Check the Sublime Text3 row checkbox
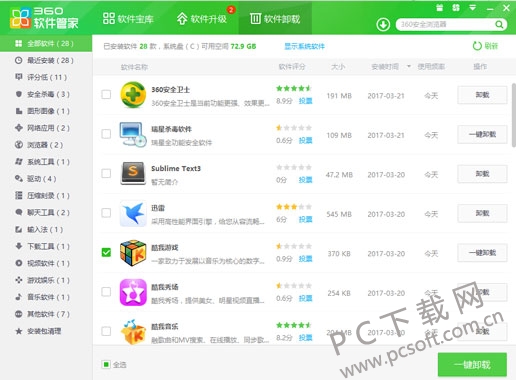Image resolution: width=516 pixels, height=380 pixels. point(106,173)
